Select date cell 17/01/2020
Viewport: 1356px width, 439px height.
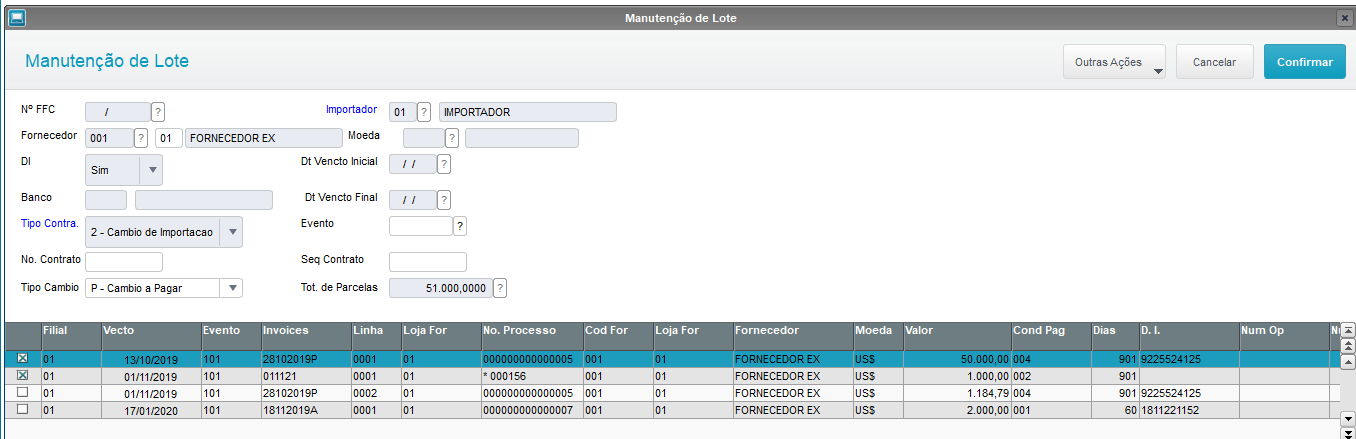(x=150, y=410)
